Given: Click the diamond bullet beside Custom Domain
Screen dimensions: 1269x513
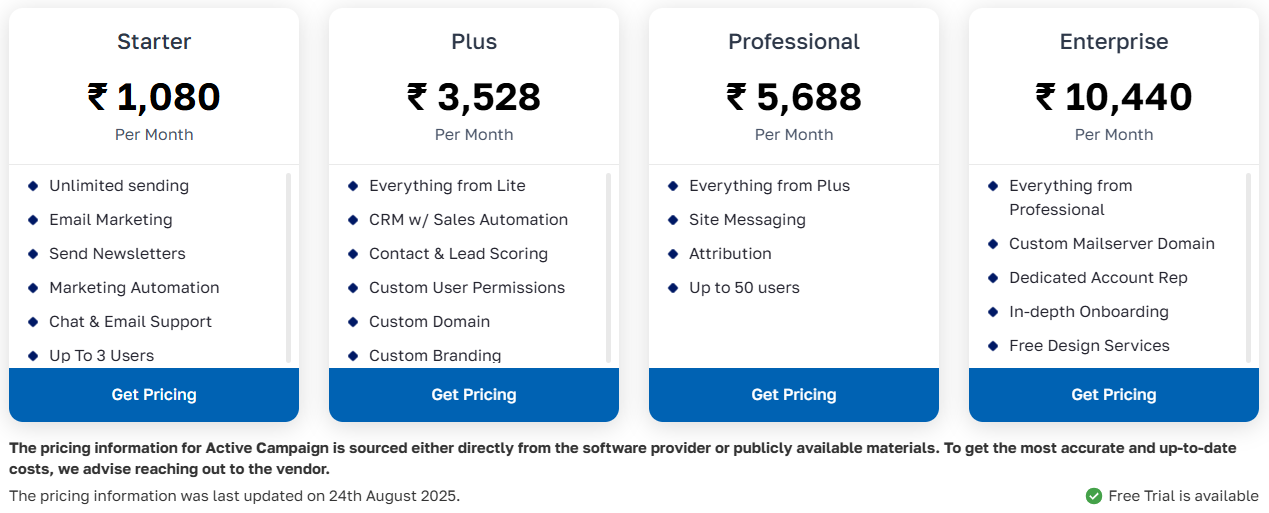Looking at the screenshot, I should pos(353,322).
